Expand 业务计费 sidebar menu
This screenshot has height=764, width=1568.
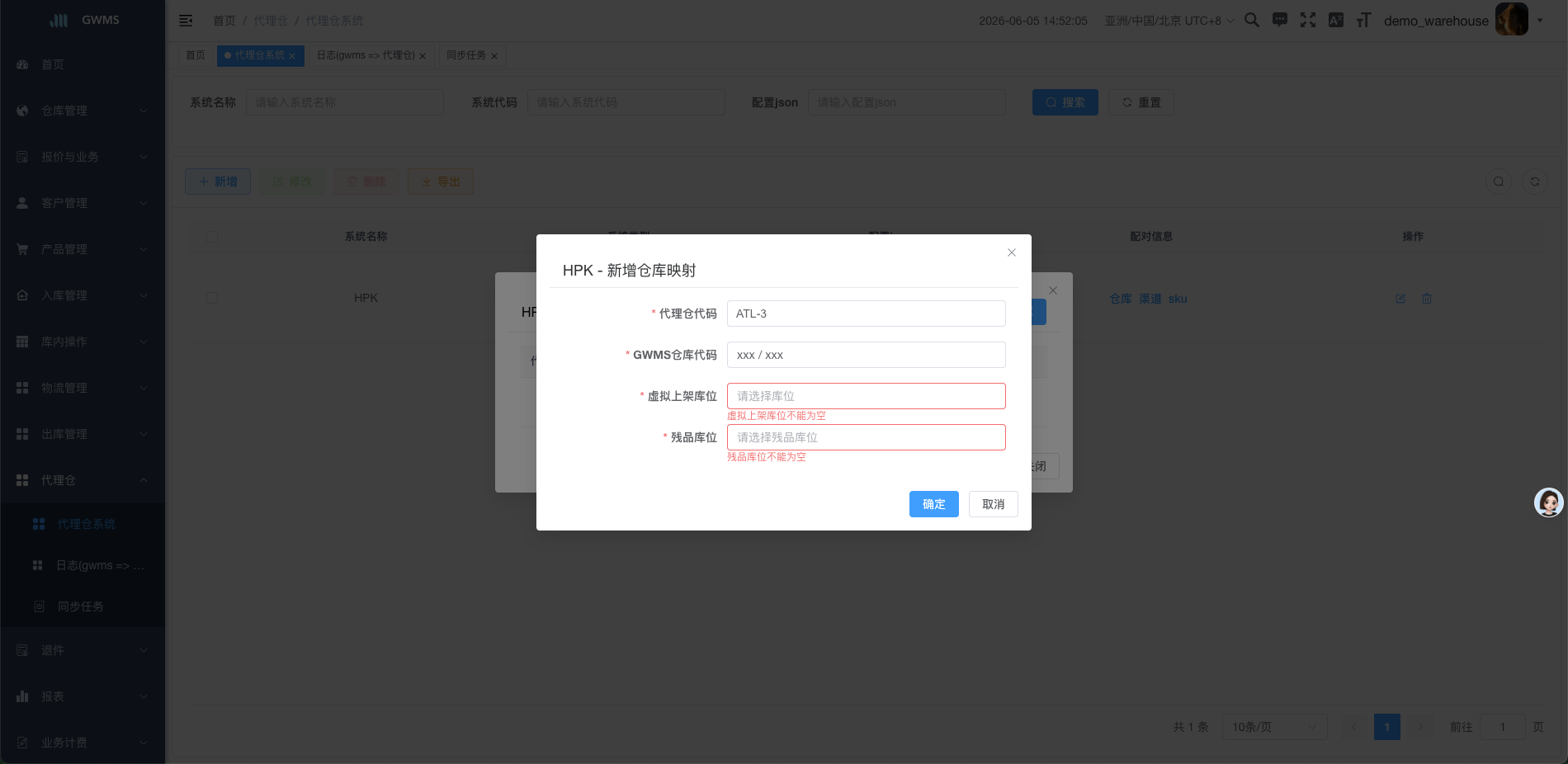(x=83, y=743)
